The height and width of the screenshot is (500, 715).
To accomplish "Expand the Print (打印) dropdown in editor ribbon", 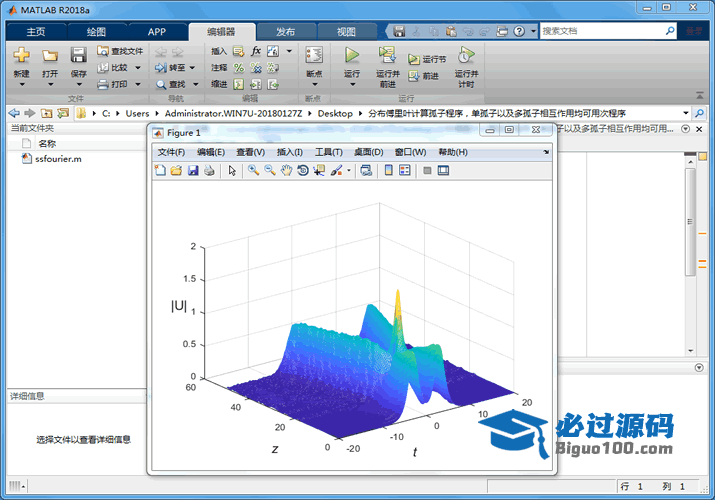I will point(135,84).
